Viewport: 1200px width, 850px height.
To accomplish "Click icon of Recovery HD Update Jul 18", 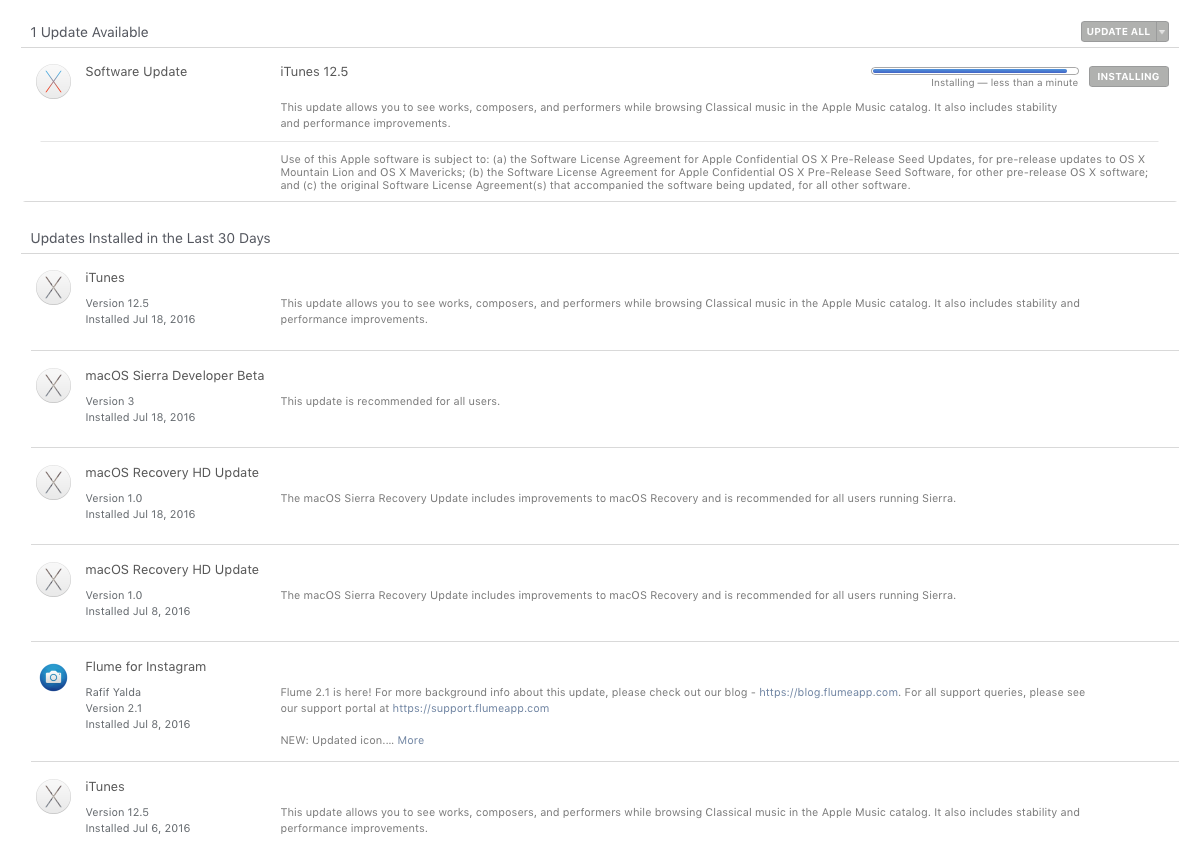I will pyautogui.click(x=53, y=483).
